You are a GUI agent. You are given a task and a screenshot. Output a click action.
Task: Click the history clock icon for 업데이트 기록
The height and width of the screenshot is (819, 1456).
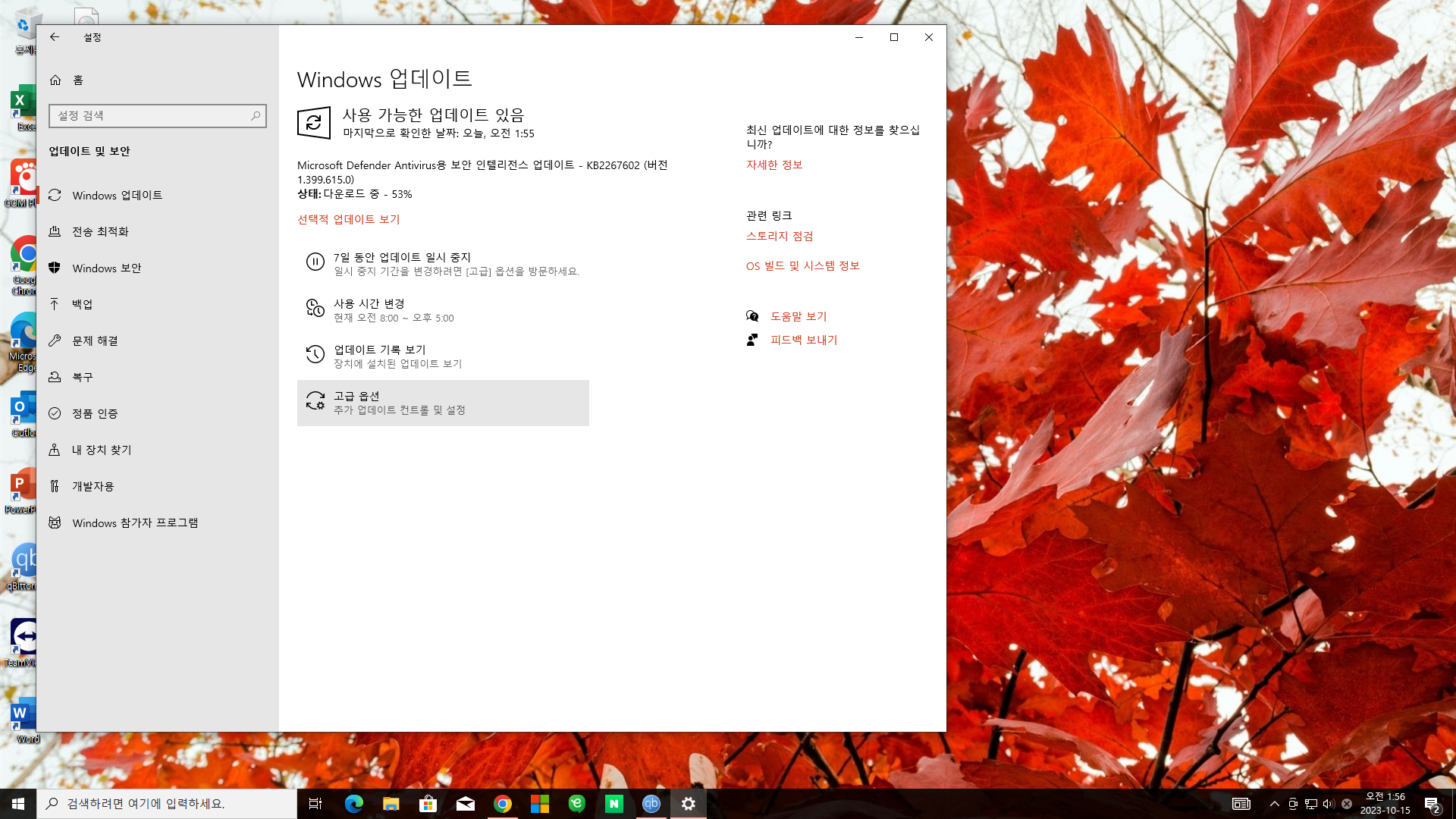tap(315, 354)
